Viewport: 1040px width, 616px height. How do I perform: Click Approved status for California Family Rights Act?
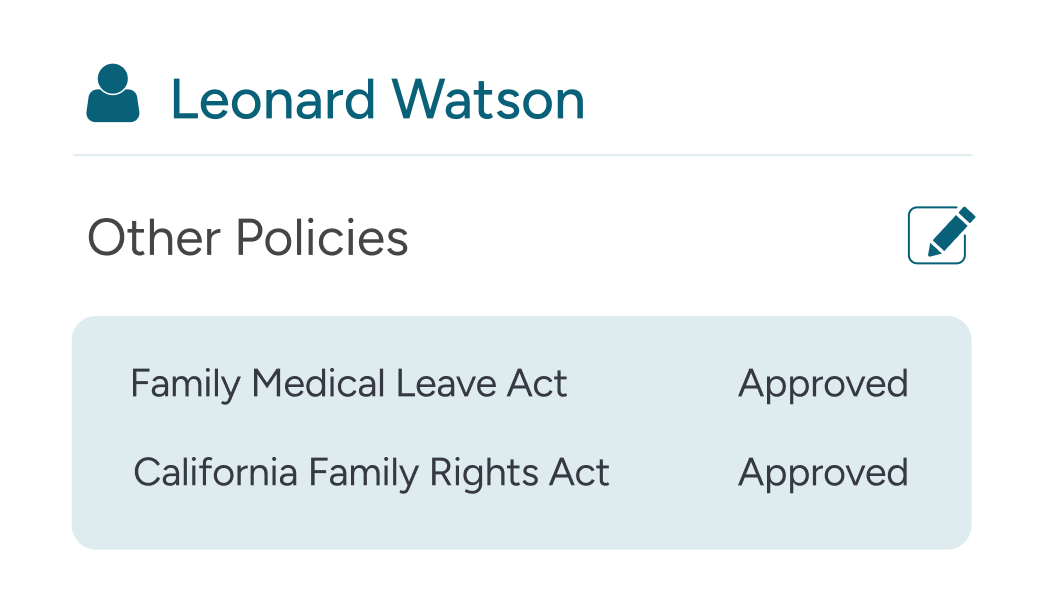(823, 474)
